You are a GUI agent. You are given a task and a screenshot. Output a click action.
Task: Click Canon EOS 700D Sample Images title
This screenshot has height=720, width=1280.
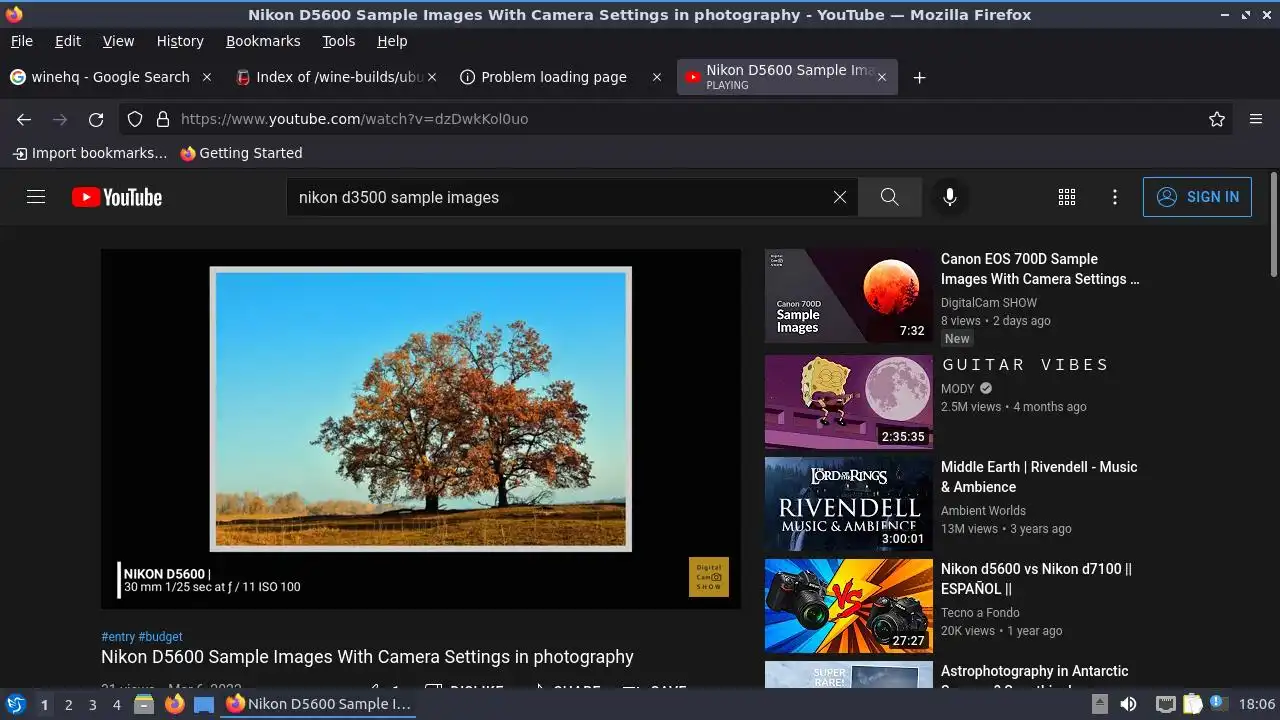1040,269
